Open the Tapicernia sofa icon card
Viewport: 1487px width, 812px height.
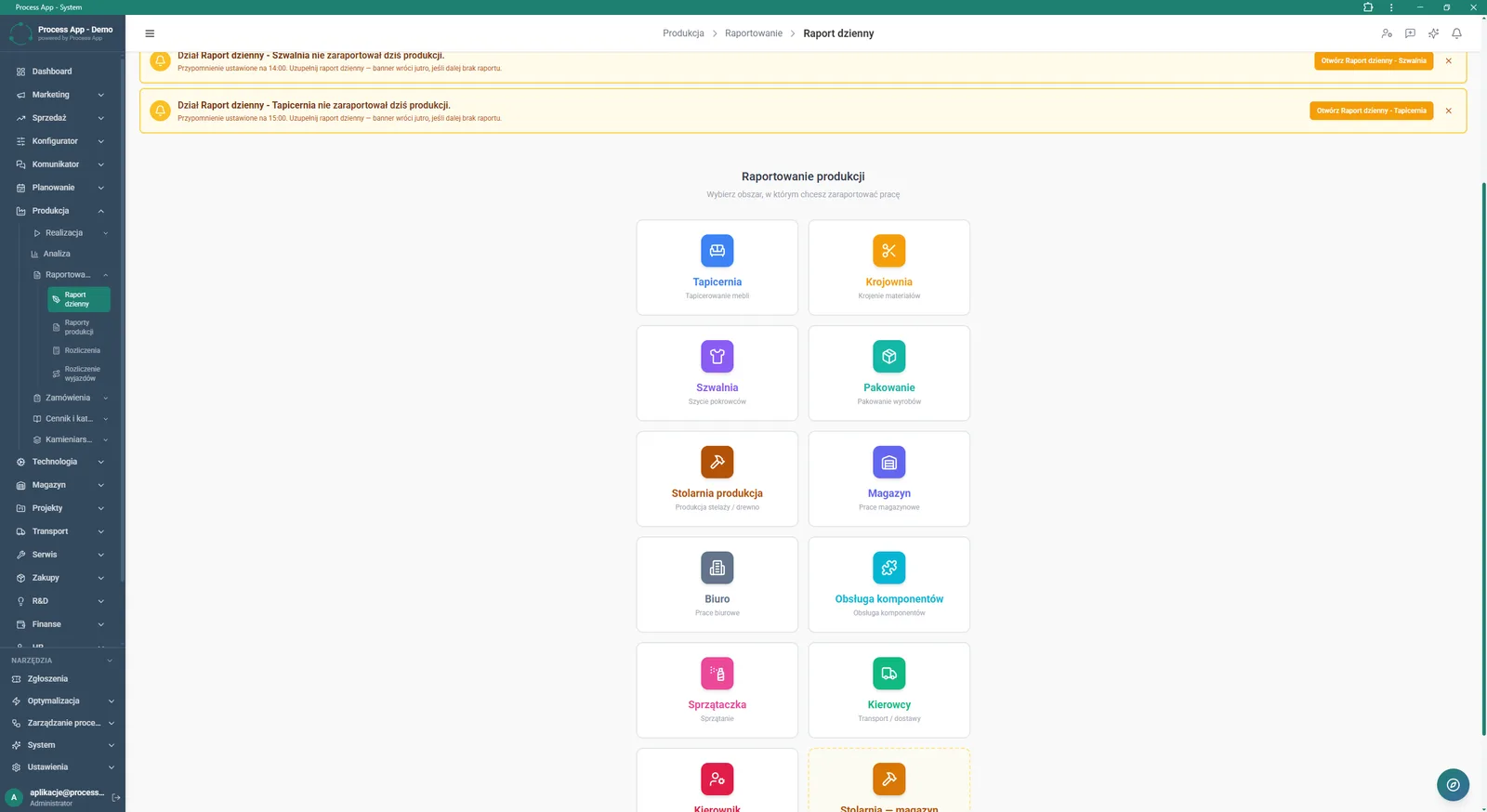[x=717, y=251]
